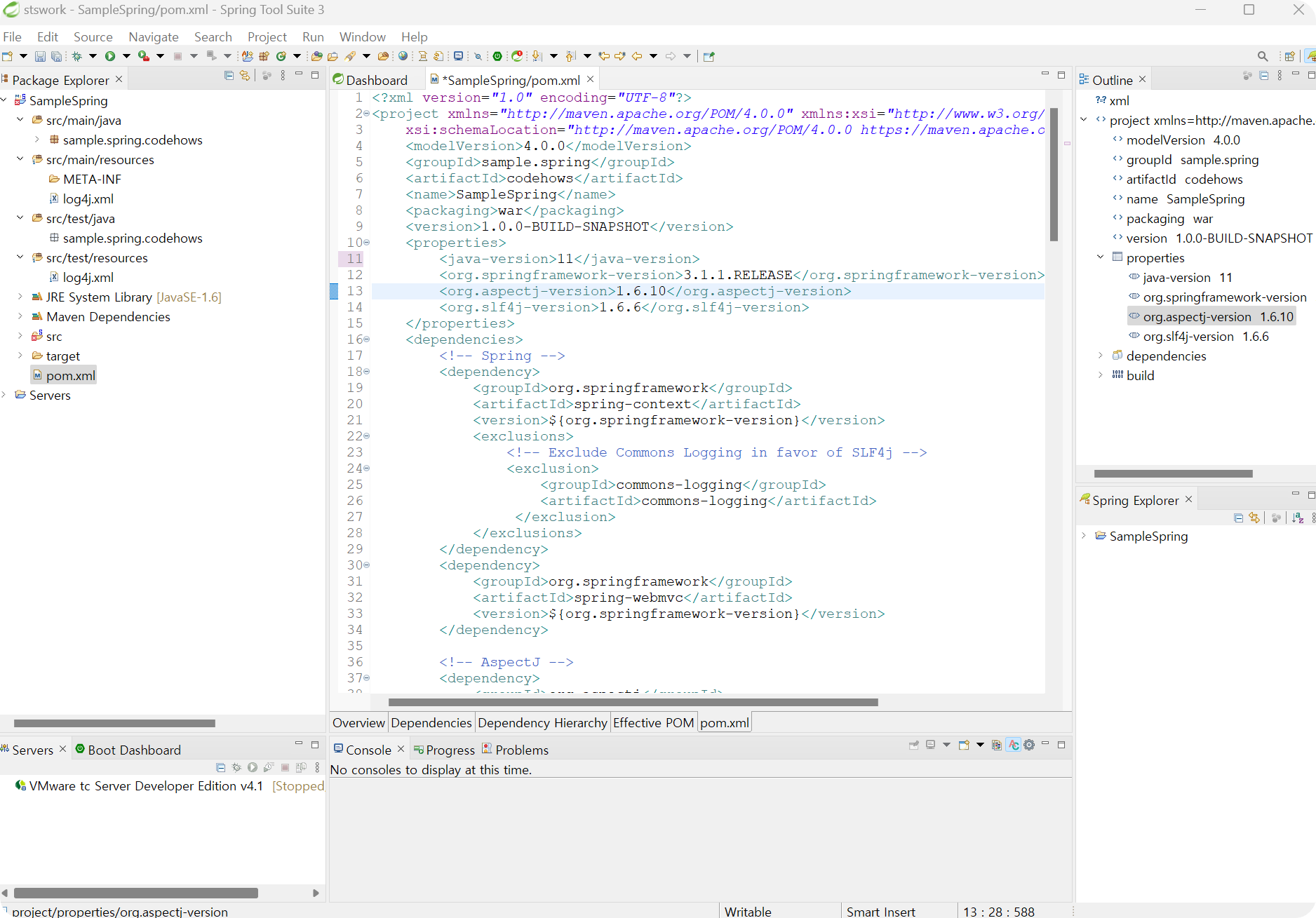Open the Problems tab

click(515, 750)
